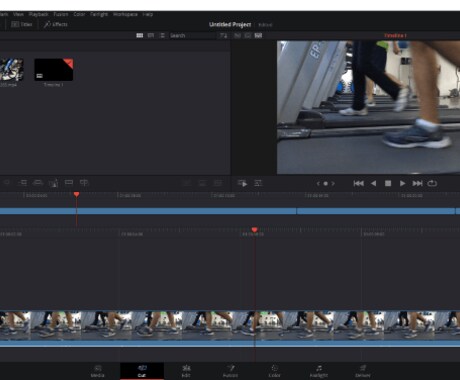This screenshot has height=380, width=460.
Task: Switch to the Fairlight page
Action: point(319,371)
